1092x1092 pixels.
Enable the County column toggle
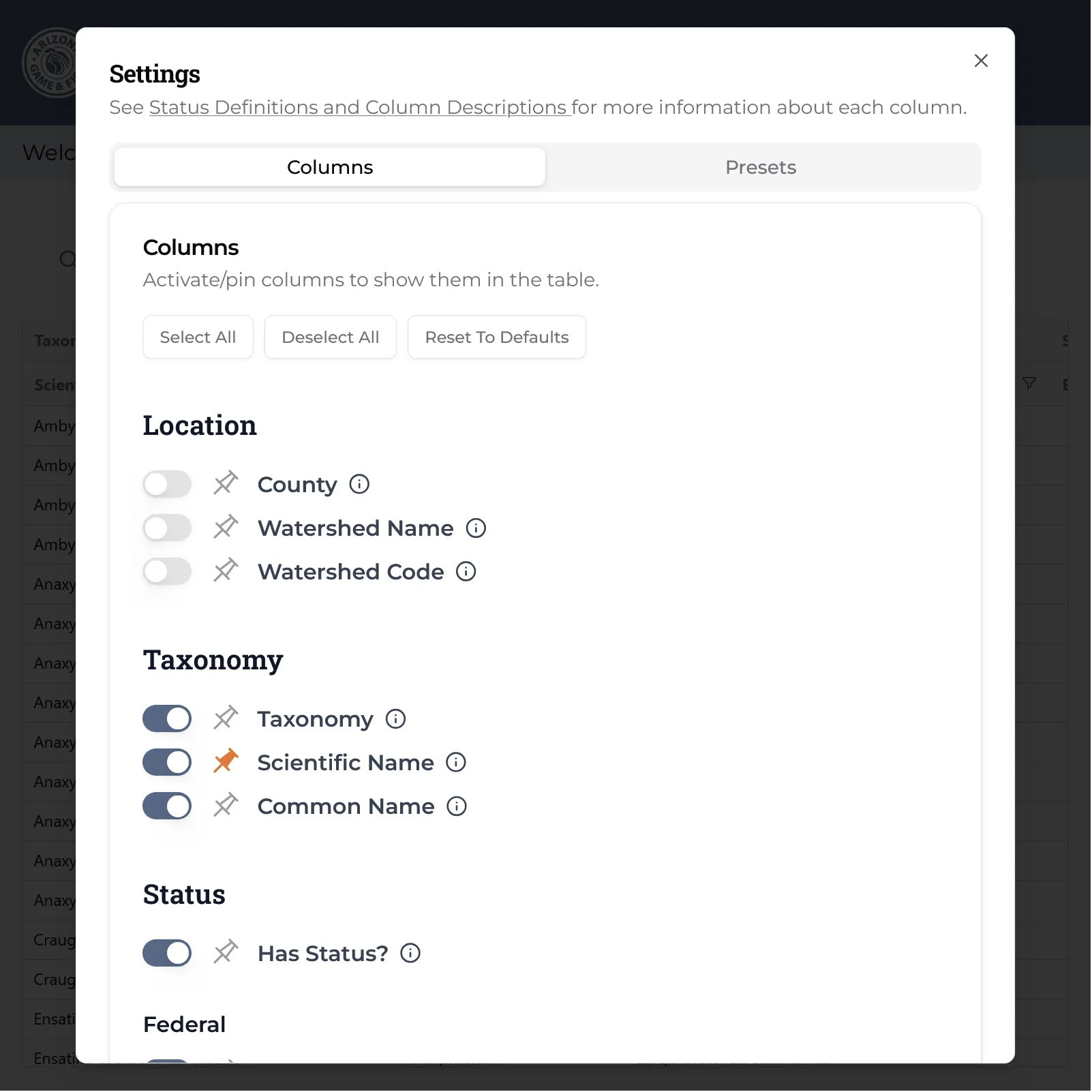click(167, 483)
